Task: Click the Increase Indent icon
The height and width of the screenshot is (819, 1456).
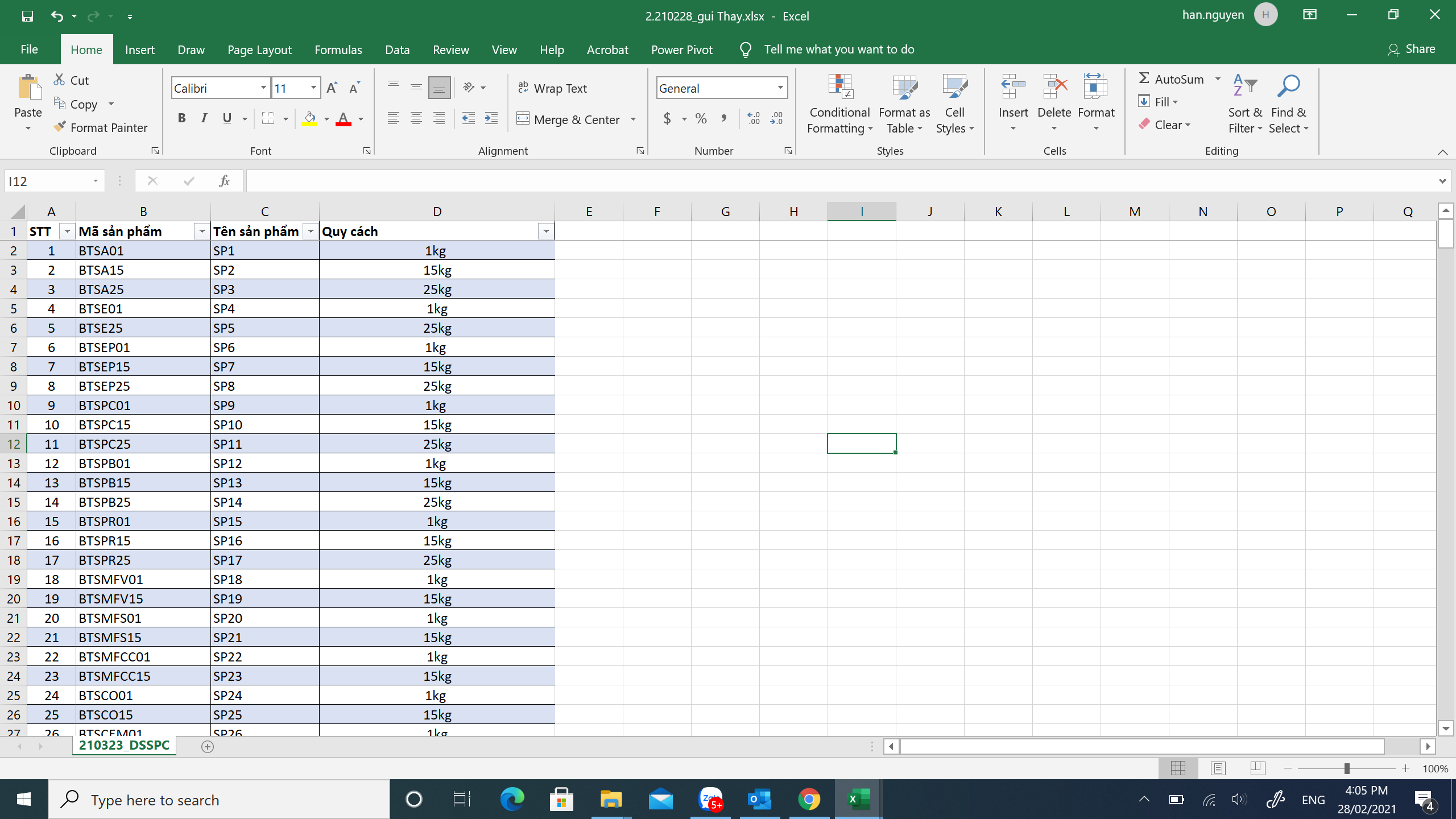Action: click(491, 118)
